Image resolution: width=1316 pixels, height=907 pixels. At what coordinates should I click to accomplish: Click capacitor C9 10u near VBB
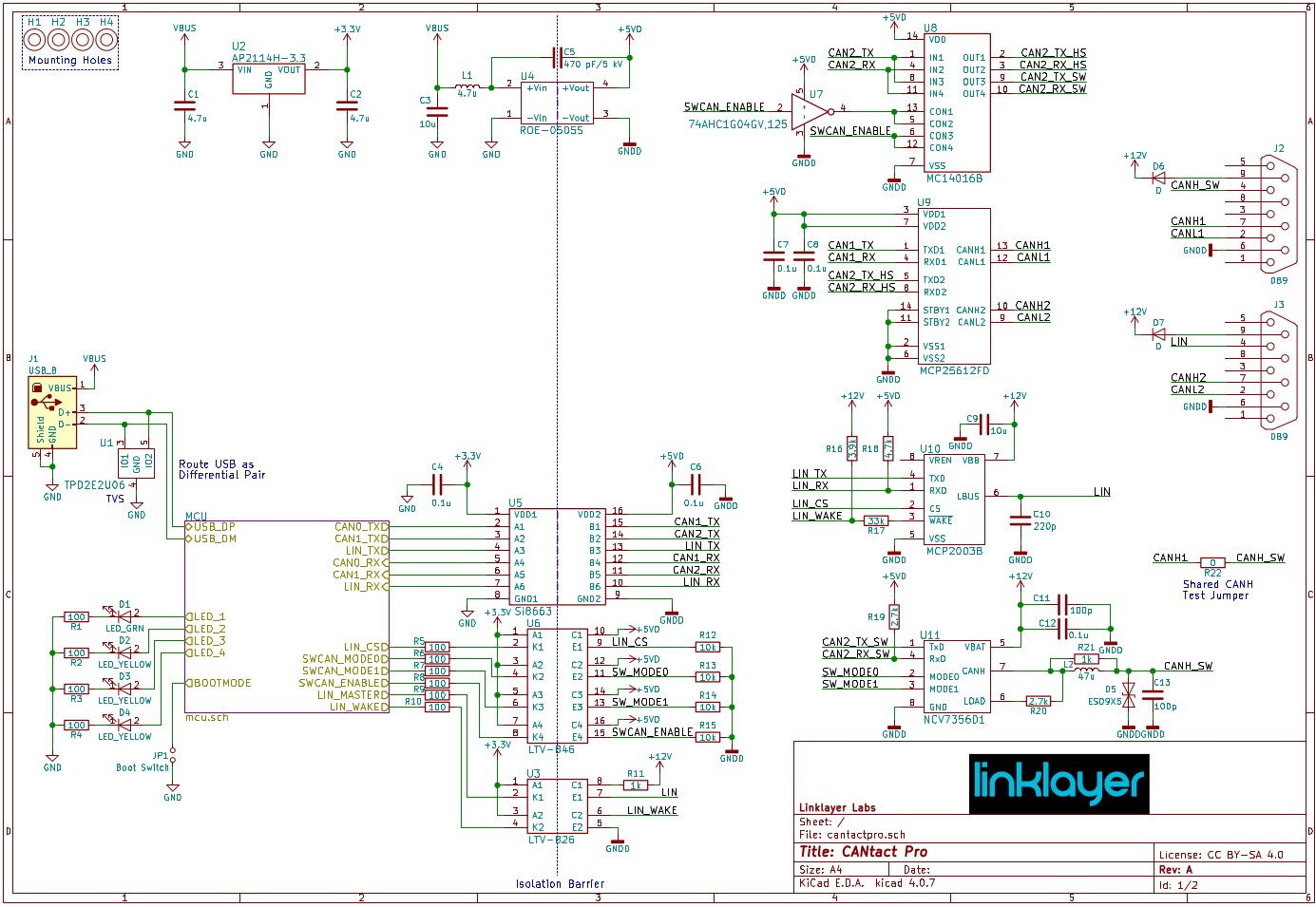(x=984, y=425)
